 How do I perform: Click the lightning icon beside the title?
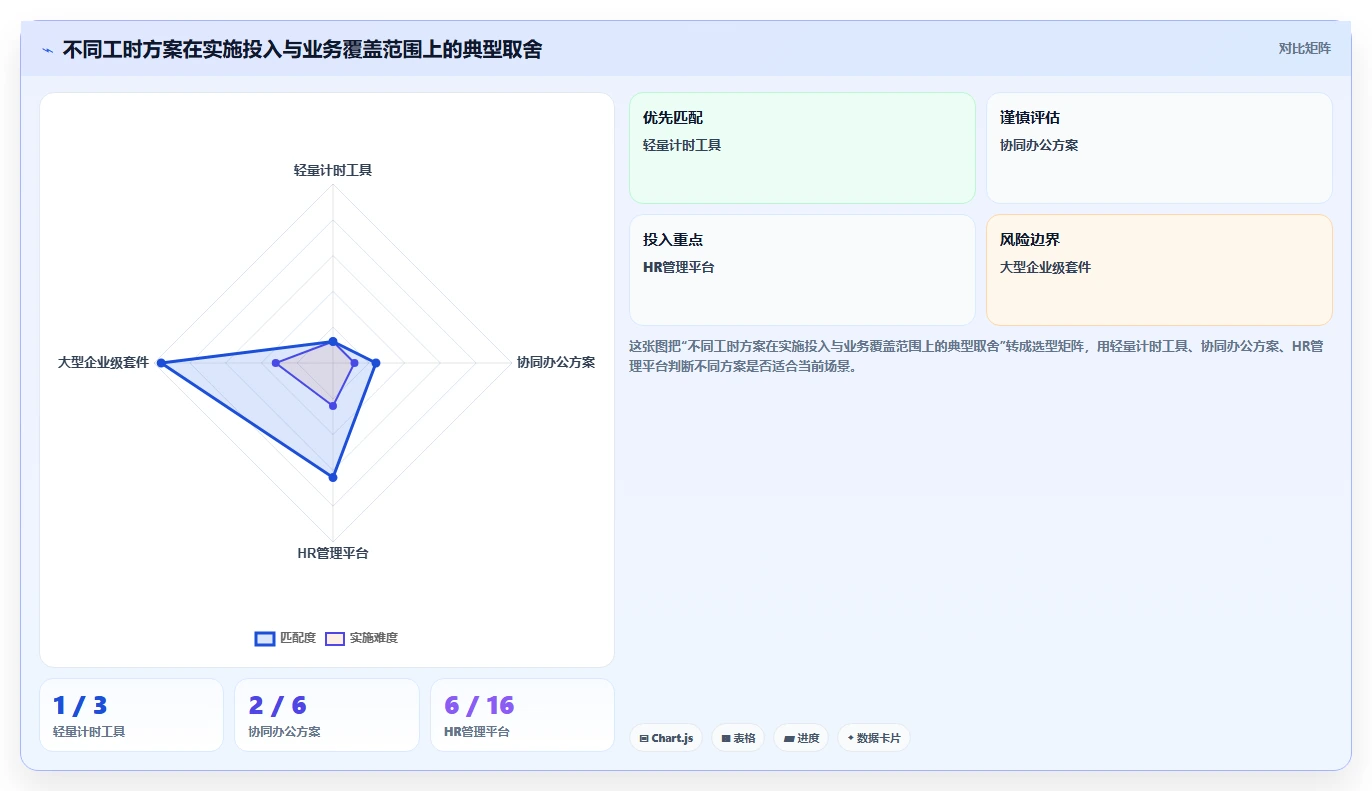click(47, 50)
